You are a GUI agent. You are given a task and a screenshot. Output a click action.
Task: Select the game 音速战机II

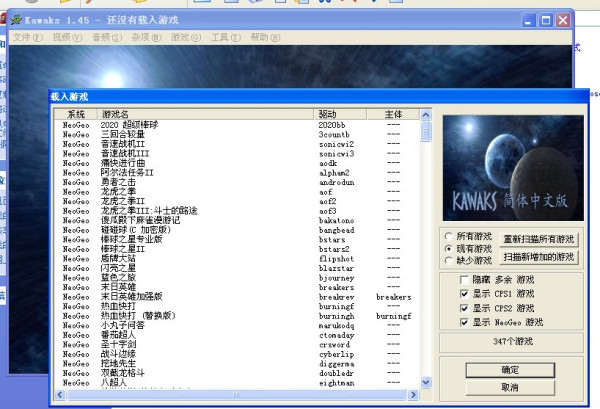[122, 144]
